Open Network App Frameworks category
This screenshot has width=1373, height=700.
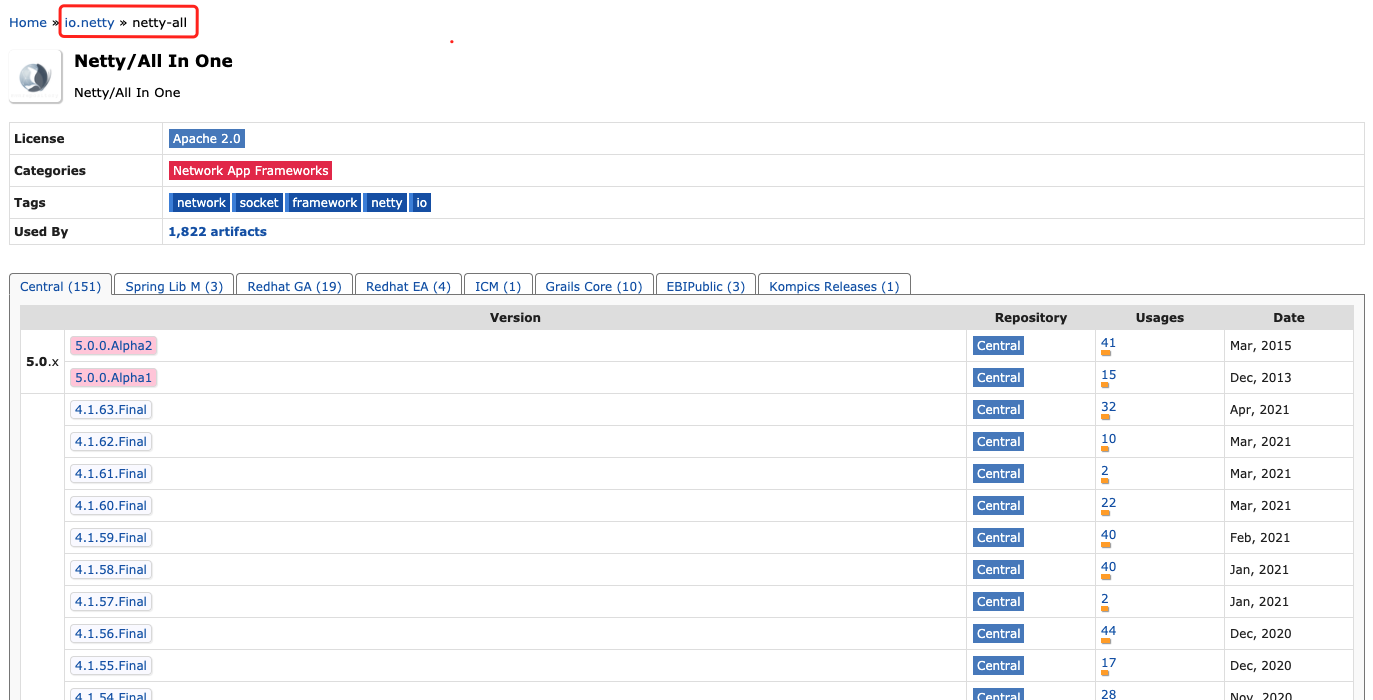(250, 171)
